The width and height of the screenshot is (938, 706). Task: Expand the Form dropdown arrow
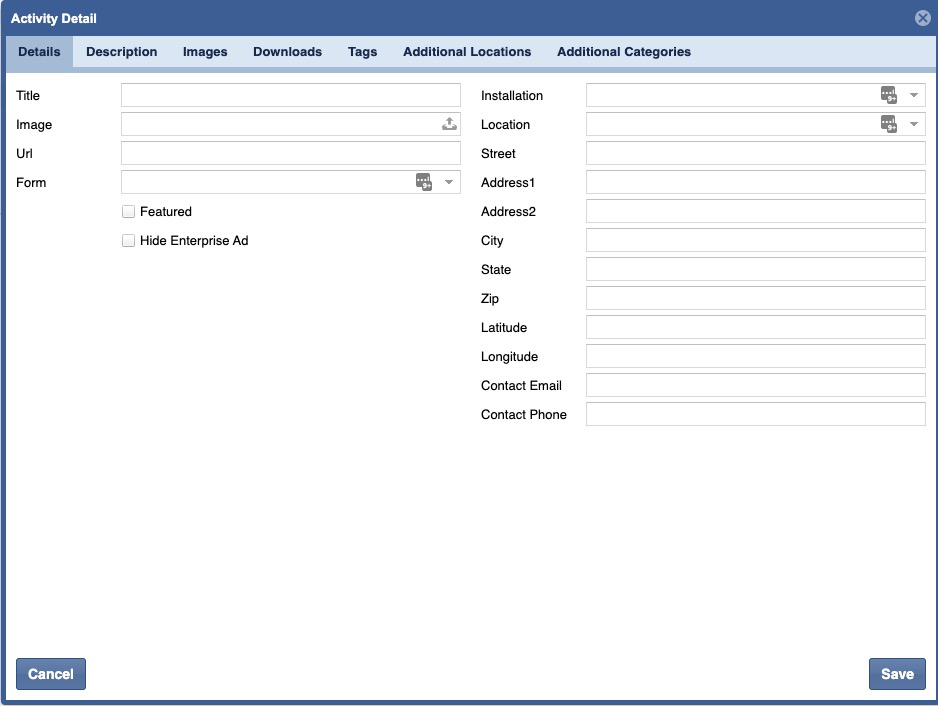(449, 182)
